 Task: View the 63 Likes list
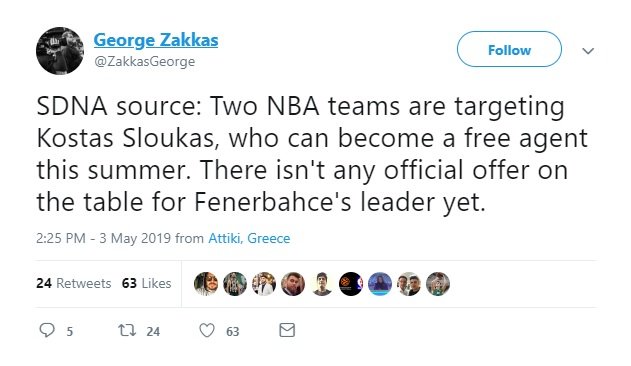[x=146, y=283]
